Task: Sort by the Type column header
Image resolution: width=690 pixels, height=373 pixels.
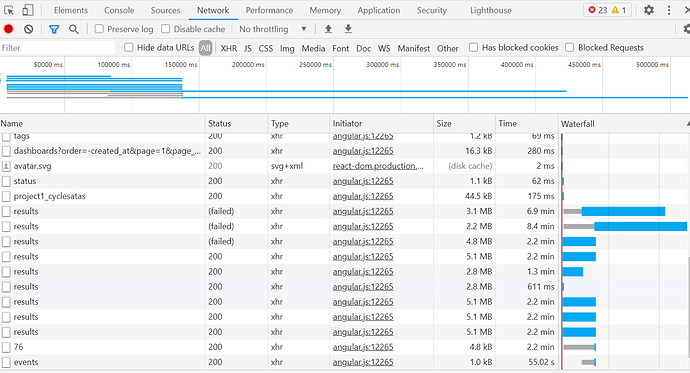Action: (x=298, y=124)
